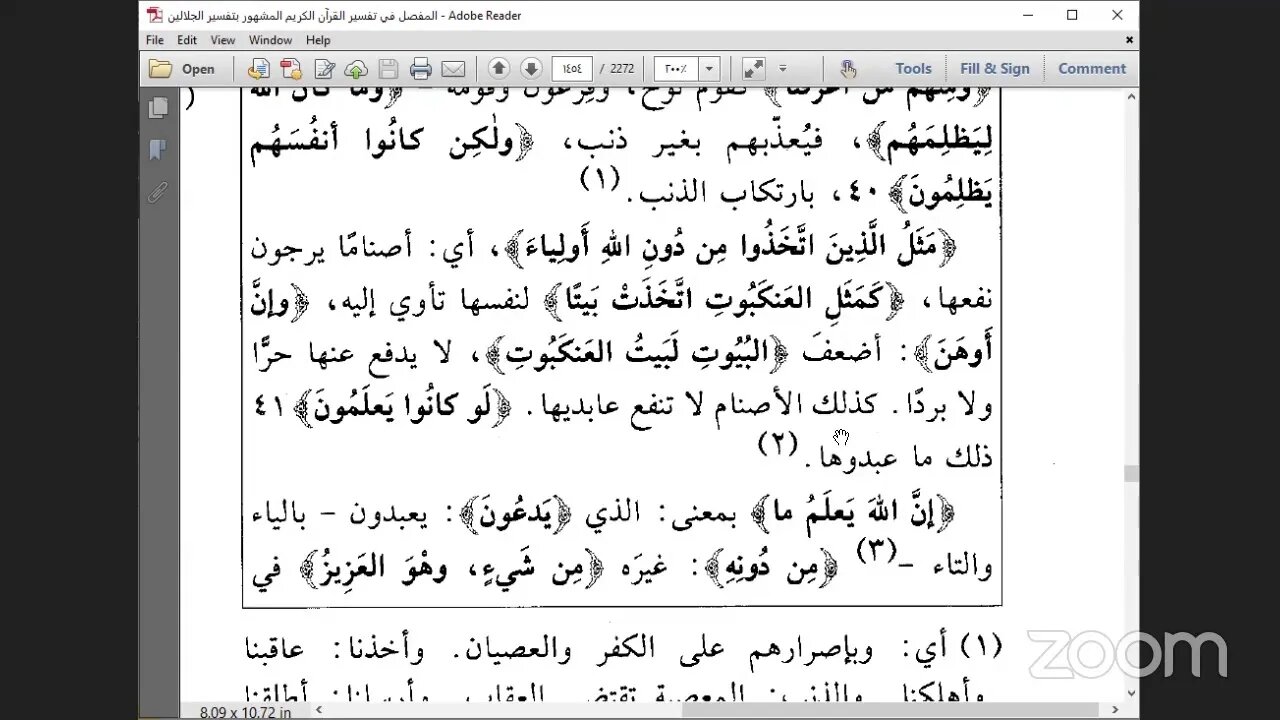This screenshot has height=720, width=1280.
Task: Open the View menu
Action: pyautogui.click(x=223, y=40)
